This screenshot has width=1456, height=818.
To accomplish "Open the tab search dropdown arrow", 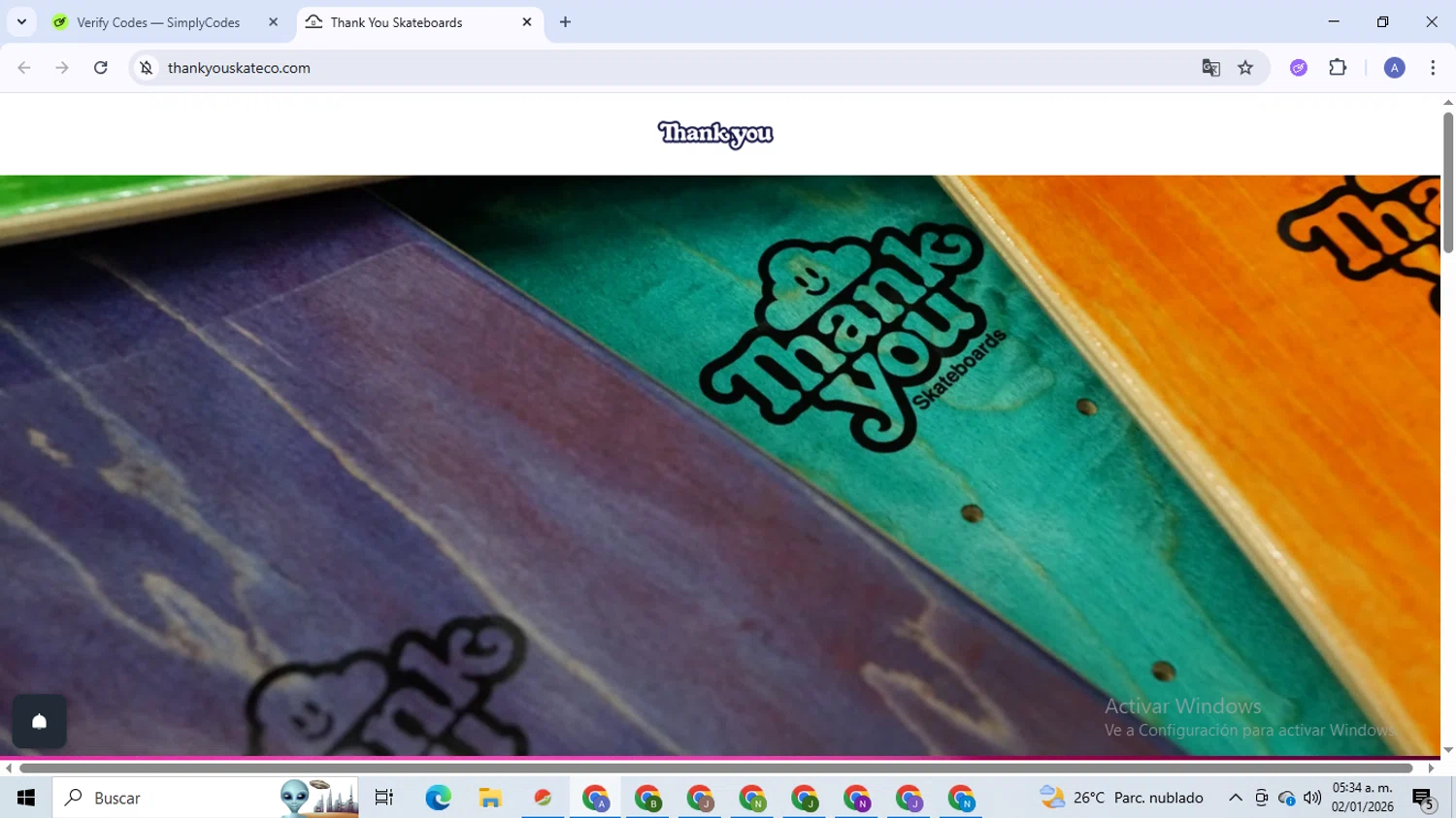I will pos(21,21).
